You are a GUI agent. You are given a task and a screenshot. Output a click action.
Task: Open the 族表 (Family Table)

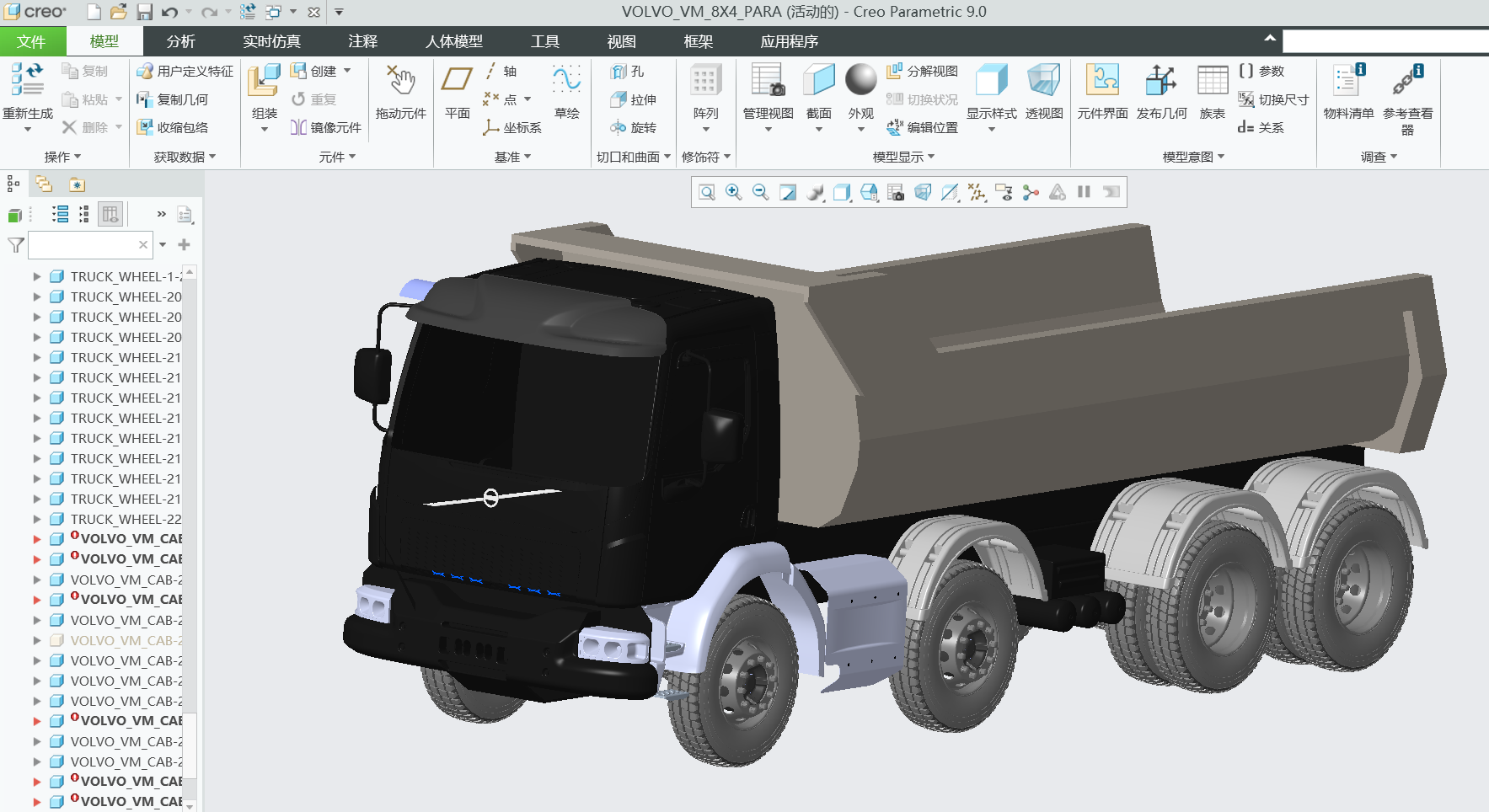click(1213, 91)
